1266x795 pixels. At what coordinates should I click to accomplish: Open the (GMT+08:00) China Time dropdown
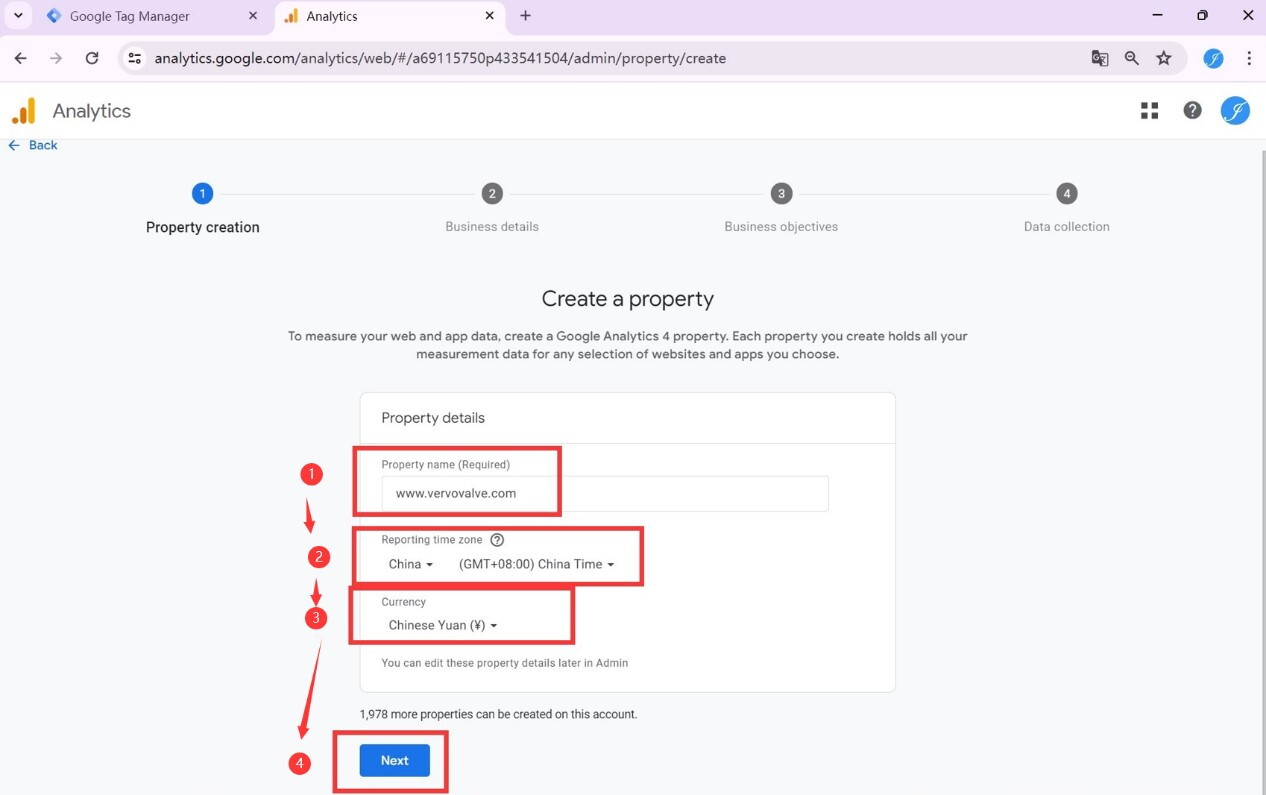tap(536, 564)
